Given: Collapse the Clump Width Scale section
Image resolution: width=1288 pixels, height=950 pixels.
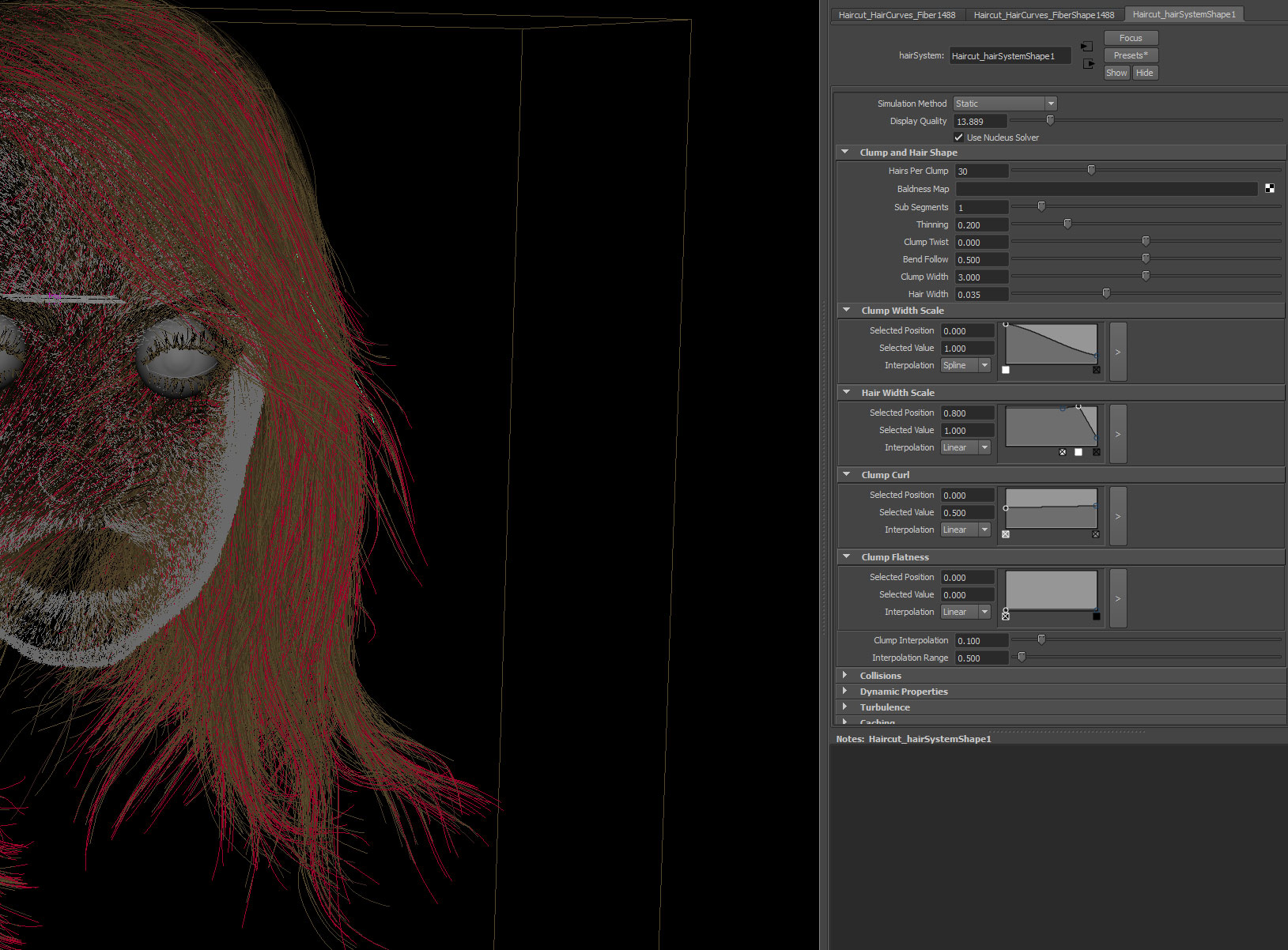Looking at the screenshot, I should (847, 311).
